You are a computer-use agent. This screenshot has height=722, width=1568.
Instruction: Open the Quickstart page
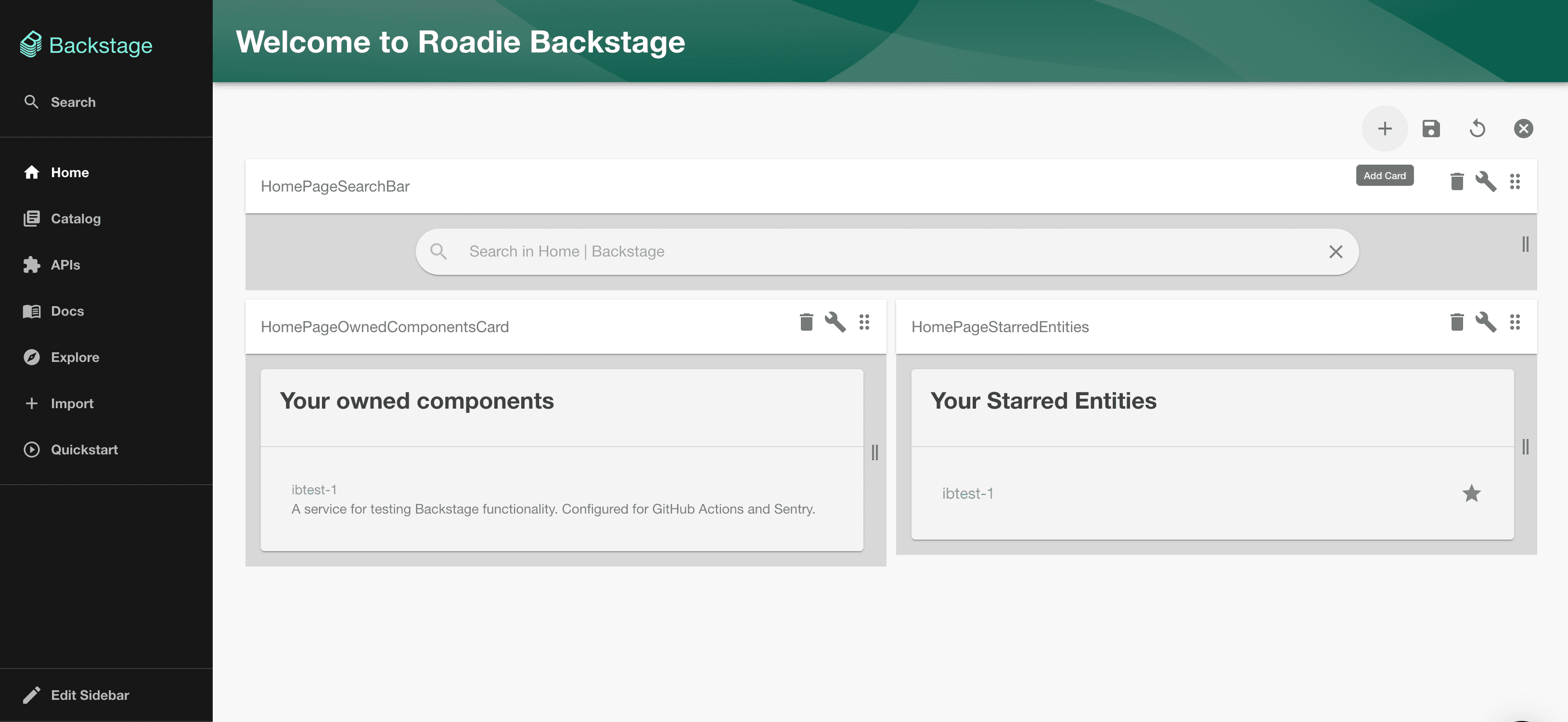[x=106, y=450]
